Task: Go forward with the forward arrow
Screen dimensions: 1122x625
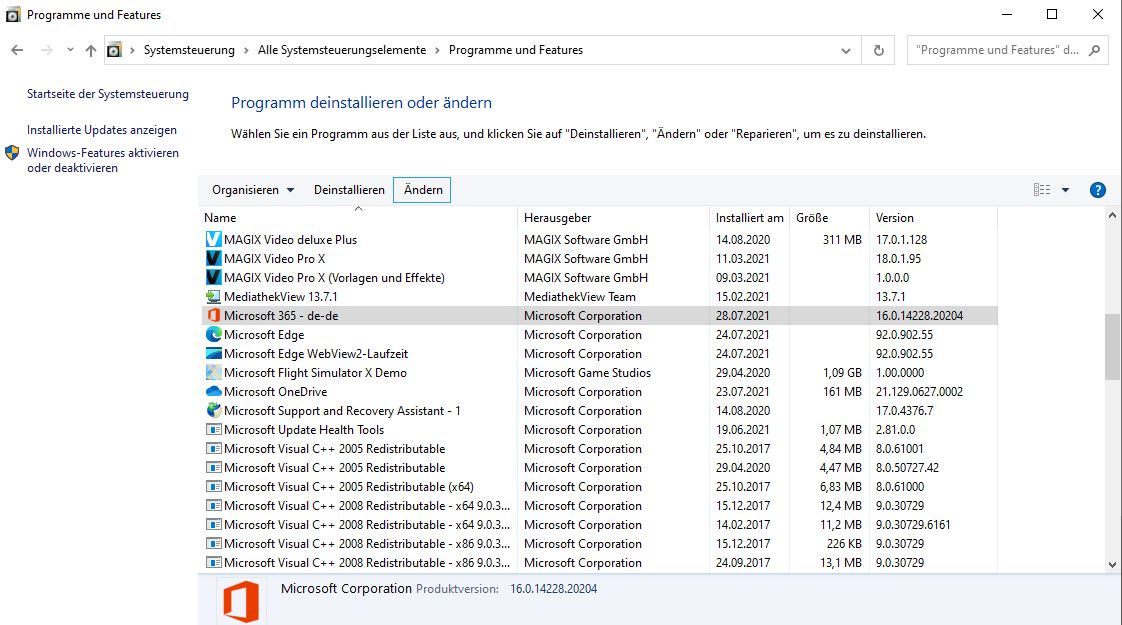Action: (47, 50)
